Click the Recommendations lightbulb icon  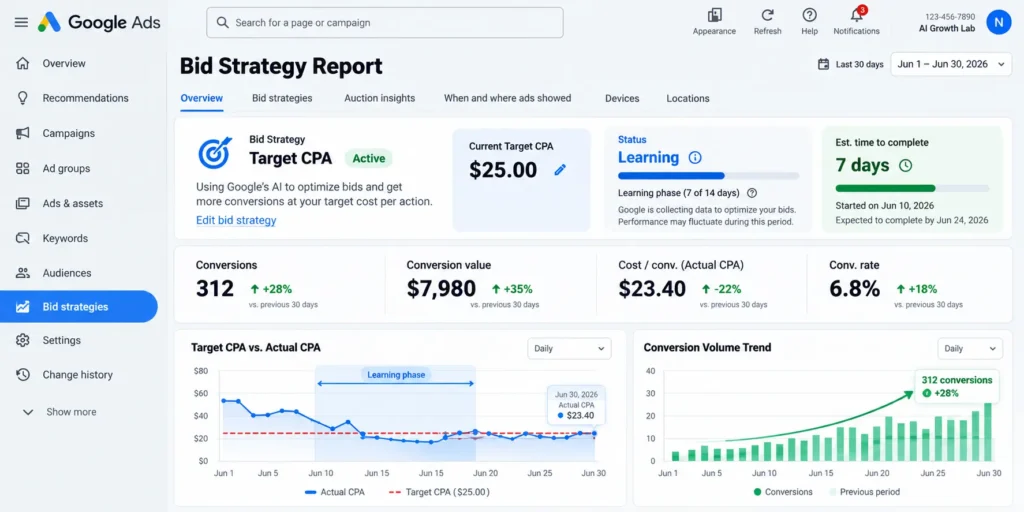pyautogui.click(x=23, y=98)
